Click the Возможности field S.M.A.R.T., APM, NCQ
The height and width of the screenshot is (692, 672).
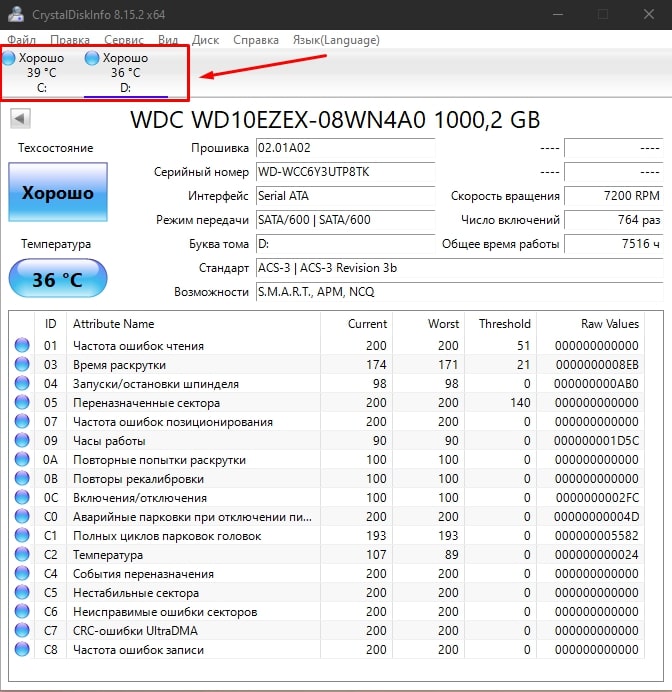459,292
